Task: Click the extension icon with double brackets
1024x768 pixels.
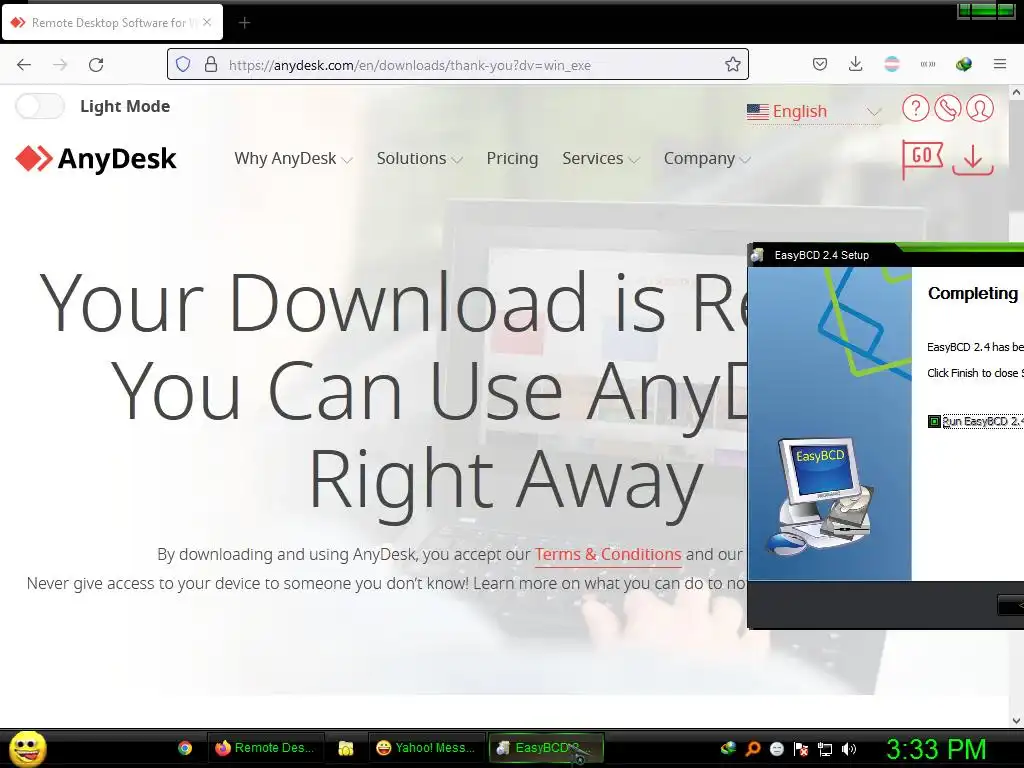Action: tap(927, 64)
